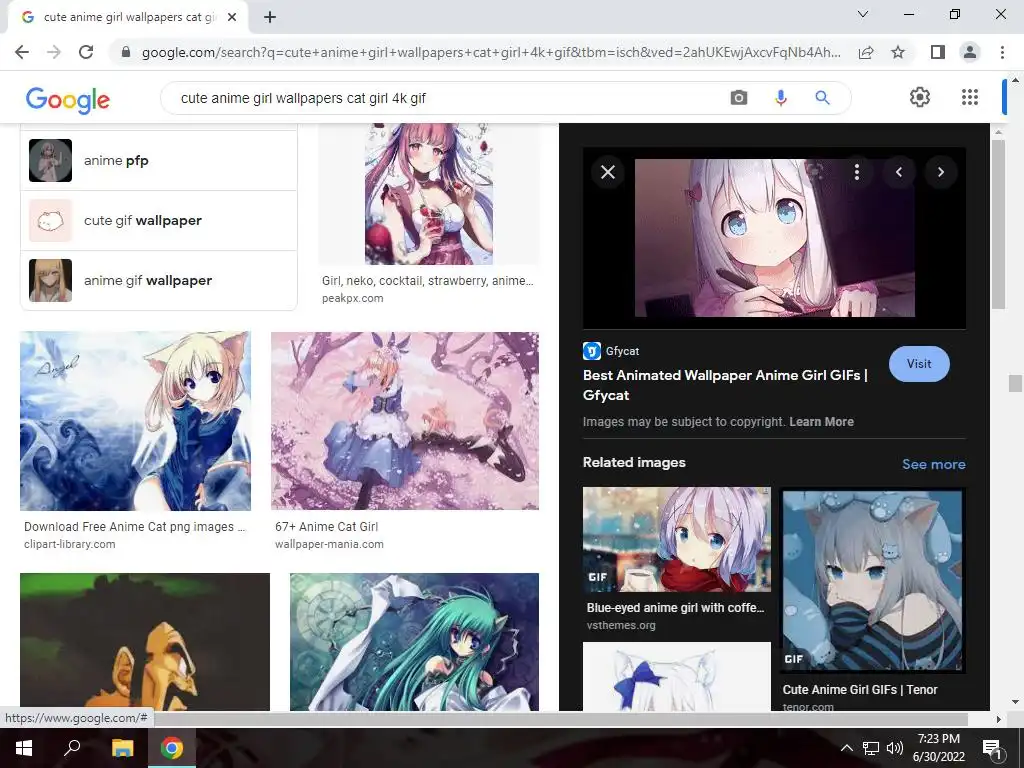Open Windows taskbar search
1024x768 pixels.
(x=72, y=748)
